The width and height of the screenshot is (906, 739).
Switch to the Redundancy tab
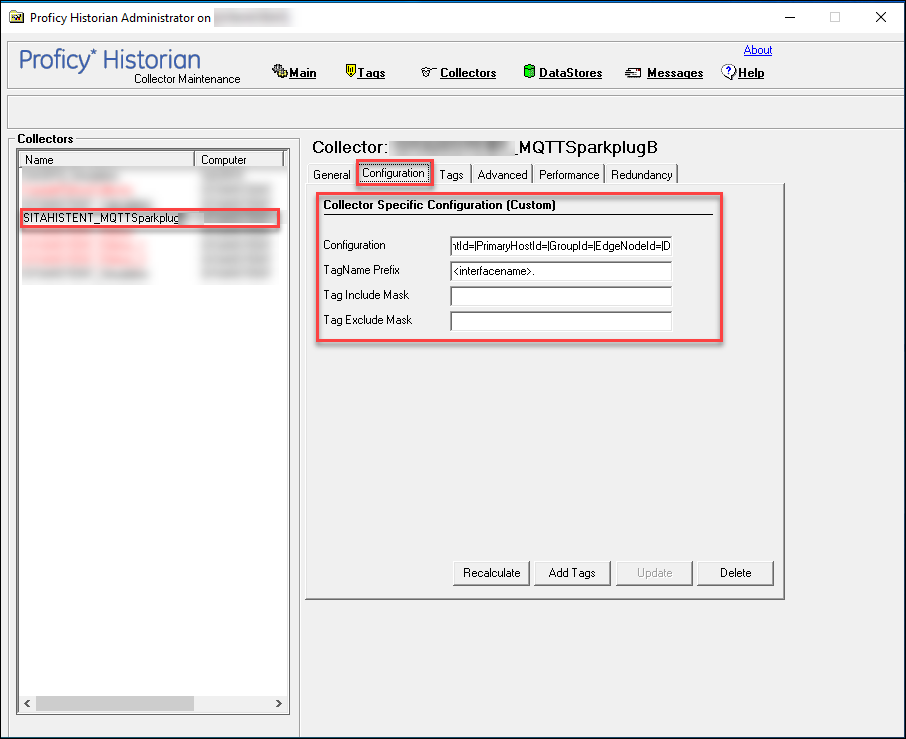point(641,174)
